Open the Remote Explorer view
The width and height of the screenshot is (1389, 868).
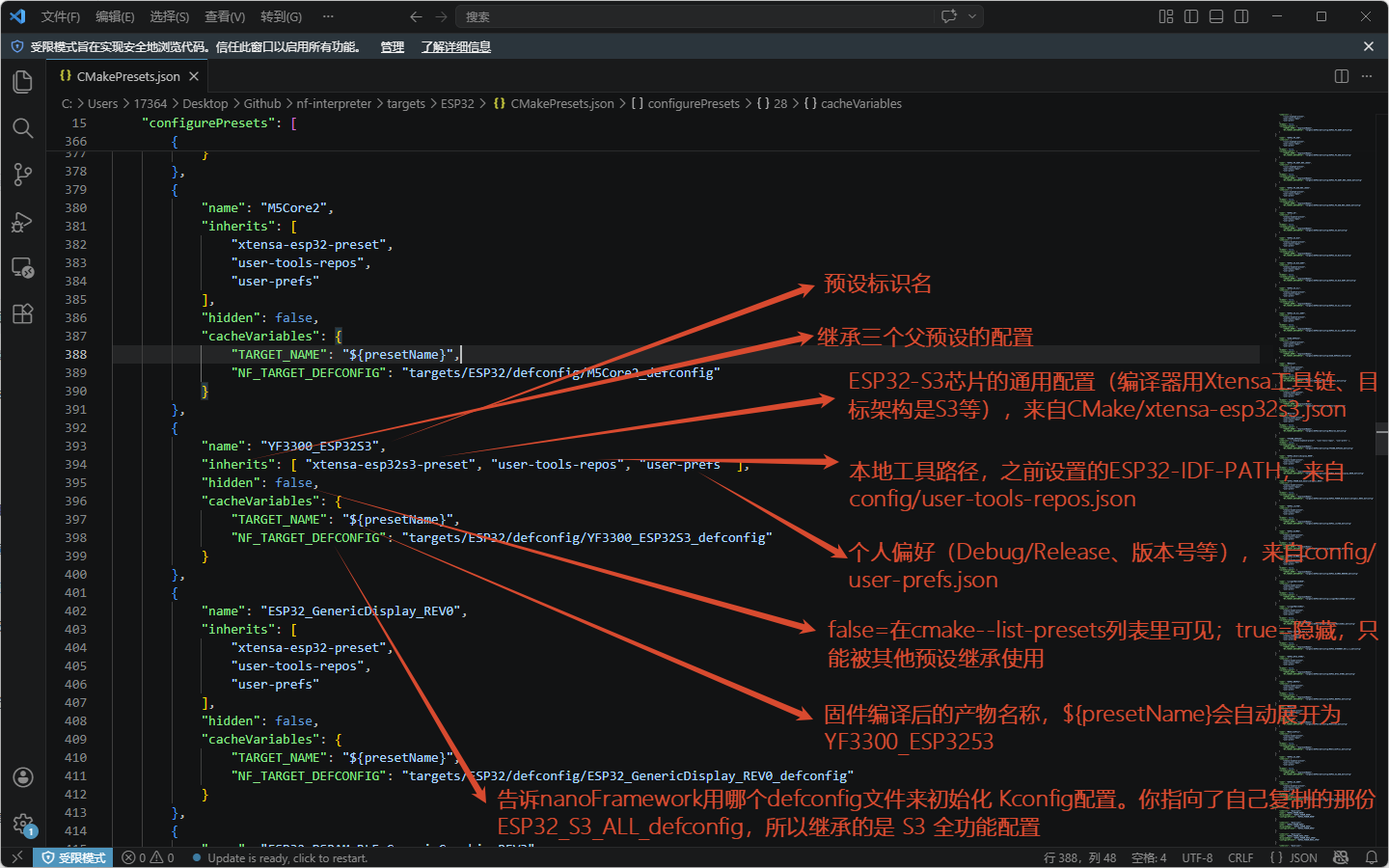pos(23,267)
